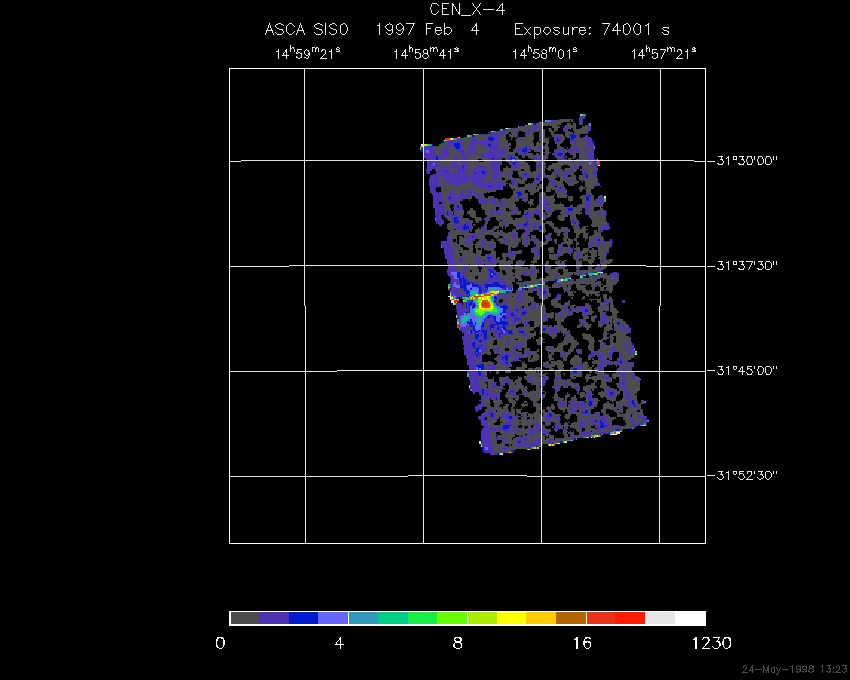Select the brown color bar segment
The image size is (850, 680).
coord(571,618)
